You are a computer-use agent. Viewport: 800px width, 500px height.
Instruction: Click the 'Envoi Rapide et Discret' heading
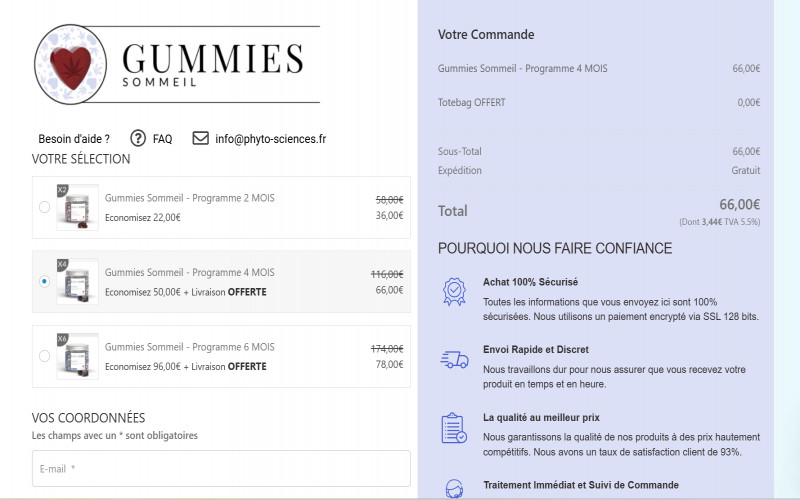[536, 349]
